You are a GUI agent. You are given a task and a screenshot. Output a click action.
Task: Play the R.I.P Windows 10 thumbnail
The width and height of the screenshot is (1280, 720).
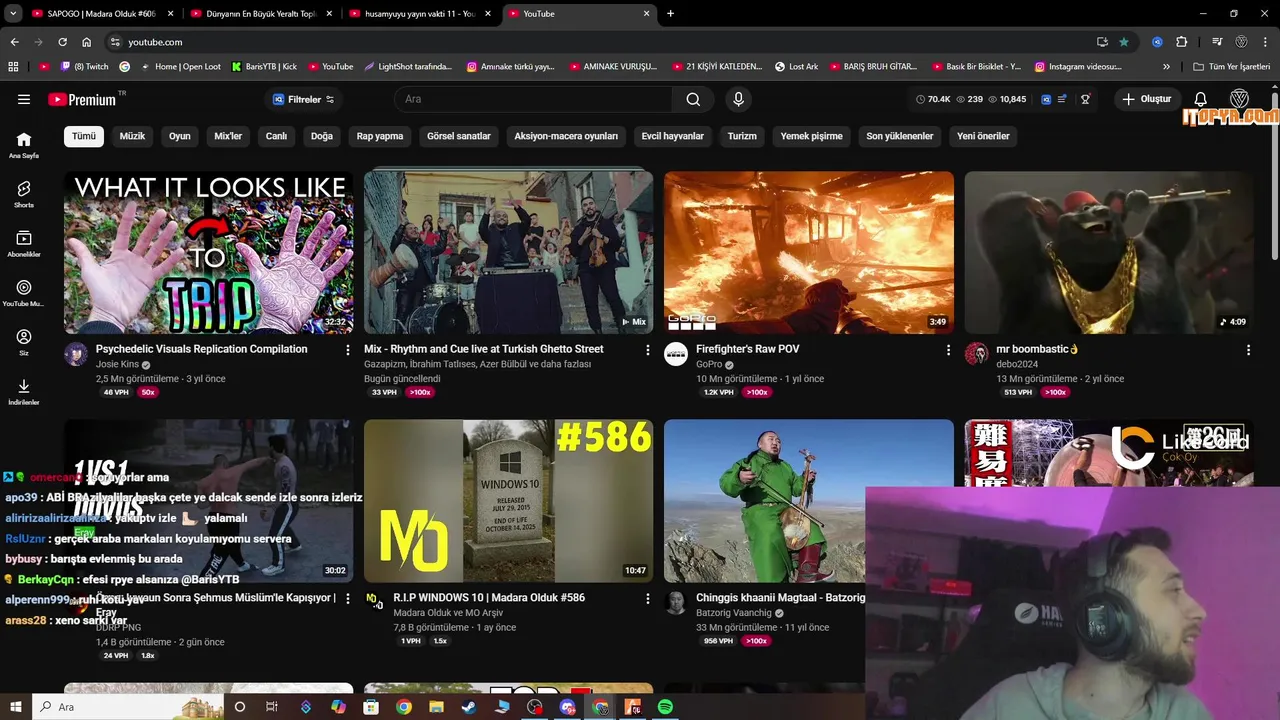pos(508,501)
